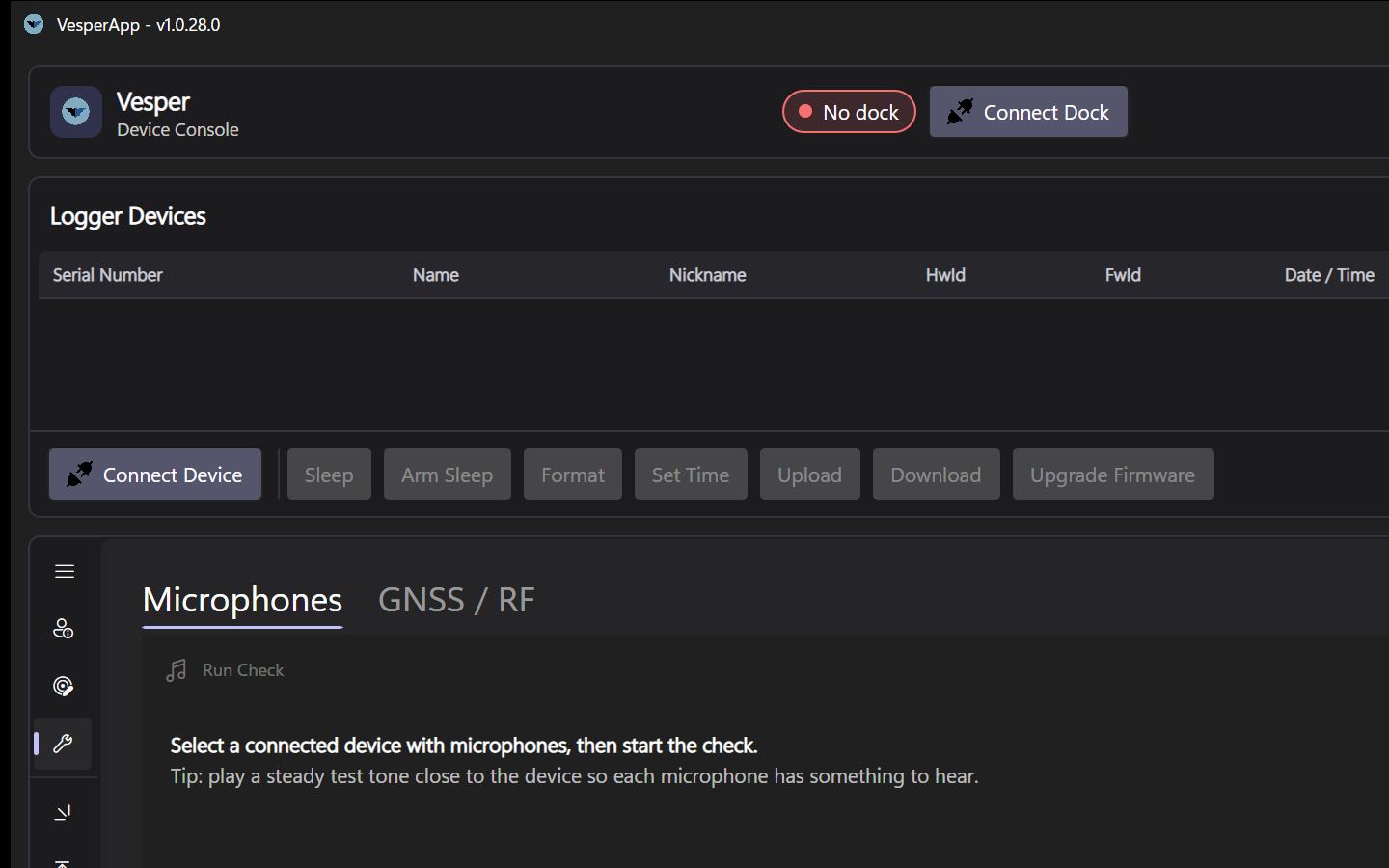Click the Device Console subtitle
The image size is (1389, 868).
tap(177, 129)
